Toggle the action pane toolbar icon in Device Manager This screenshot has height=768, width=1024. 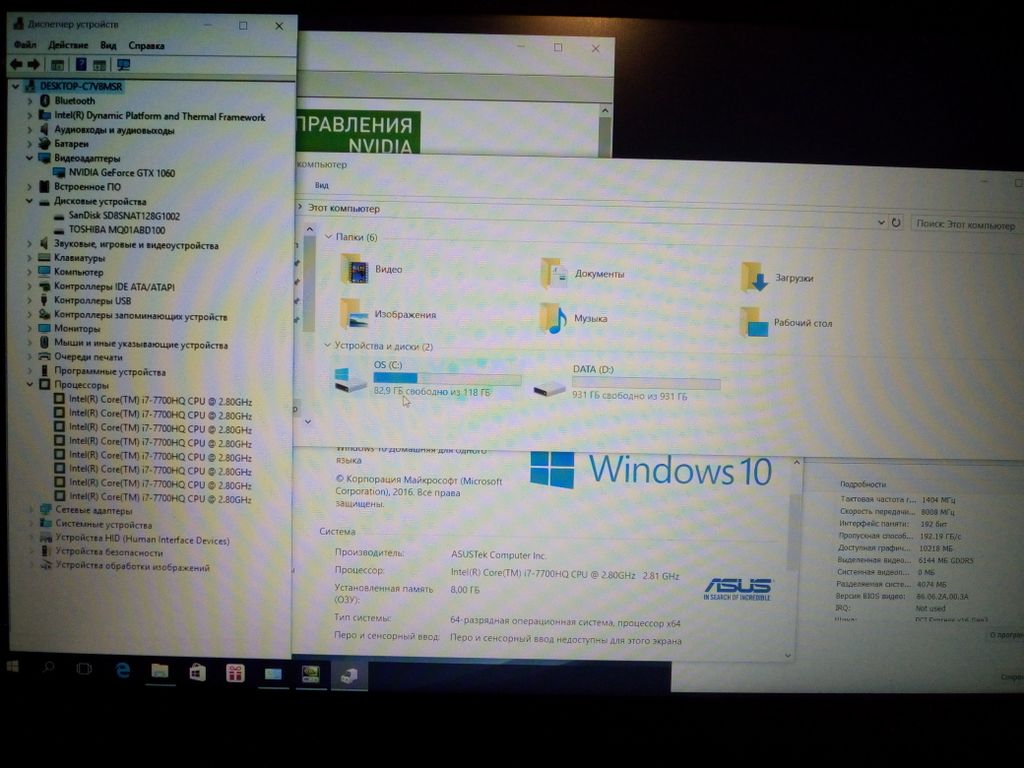(99, 65)
